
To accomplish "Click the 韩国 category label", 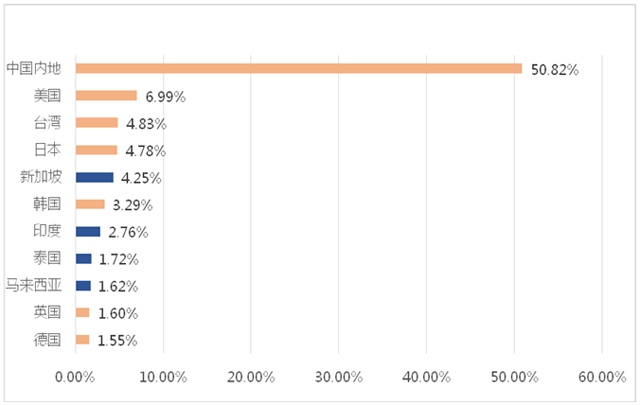I will pyautogui.click(x=47, y=204).
